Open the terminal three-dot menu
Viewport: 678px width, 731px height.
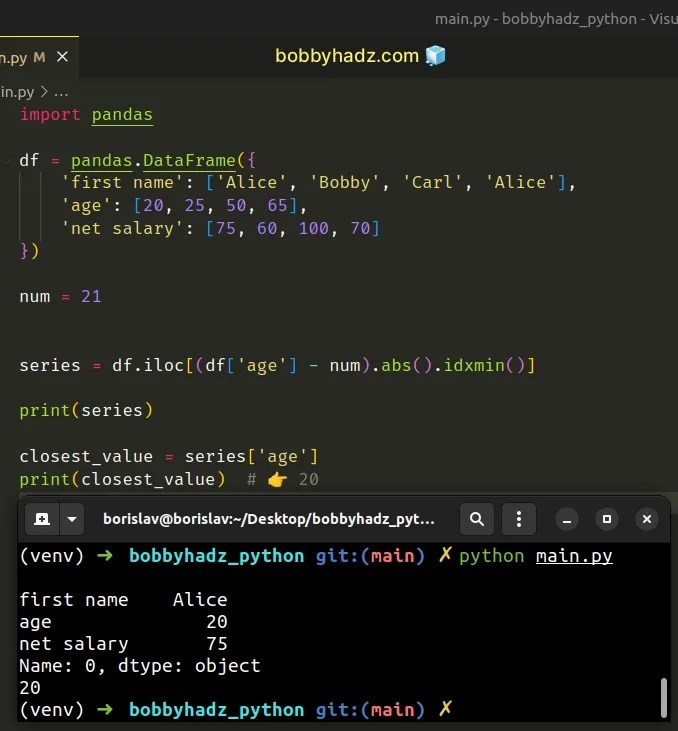click(519, 519)
